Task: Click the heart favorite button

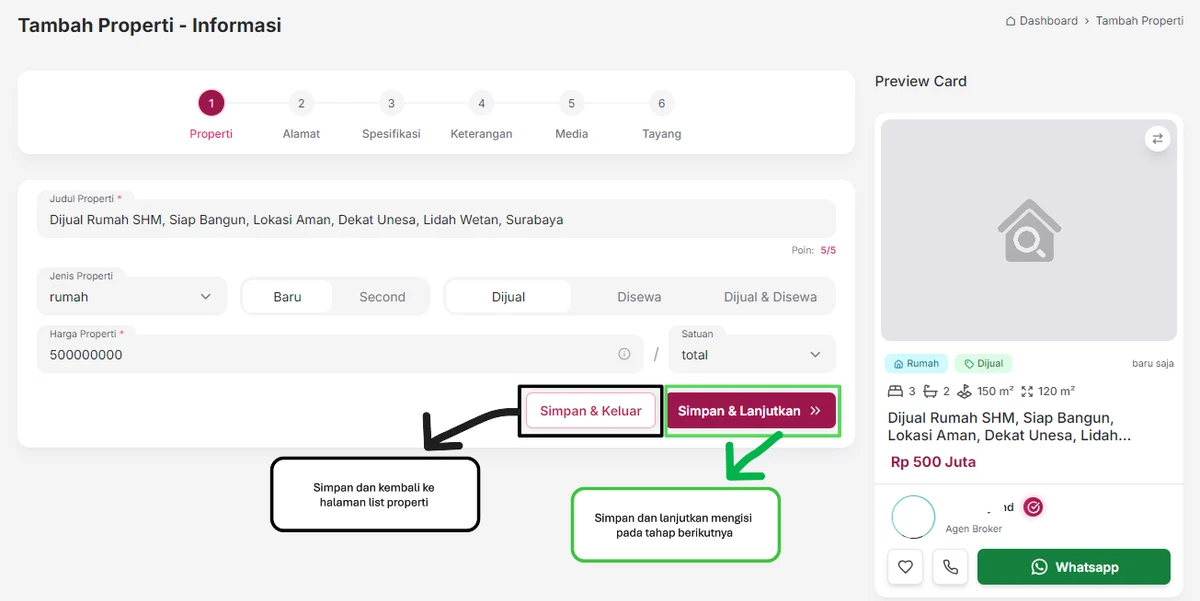Action: click(905, 567)
